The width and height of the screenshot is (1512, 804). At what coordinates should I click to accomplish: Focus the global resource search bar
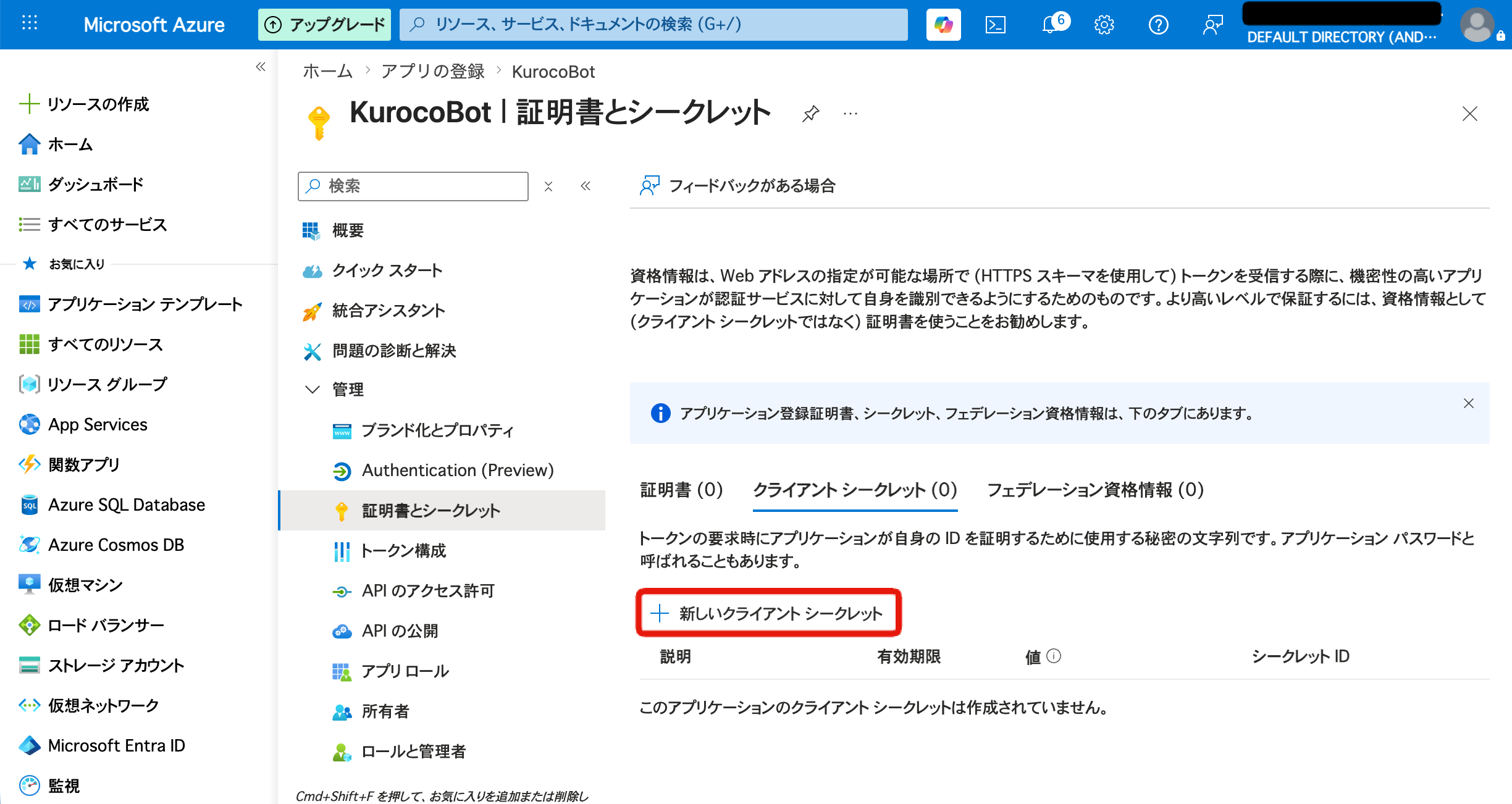(x=653, y=25)
